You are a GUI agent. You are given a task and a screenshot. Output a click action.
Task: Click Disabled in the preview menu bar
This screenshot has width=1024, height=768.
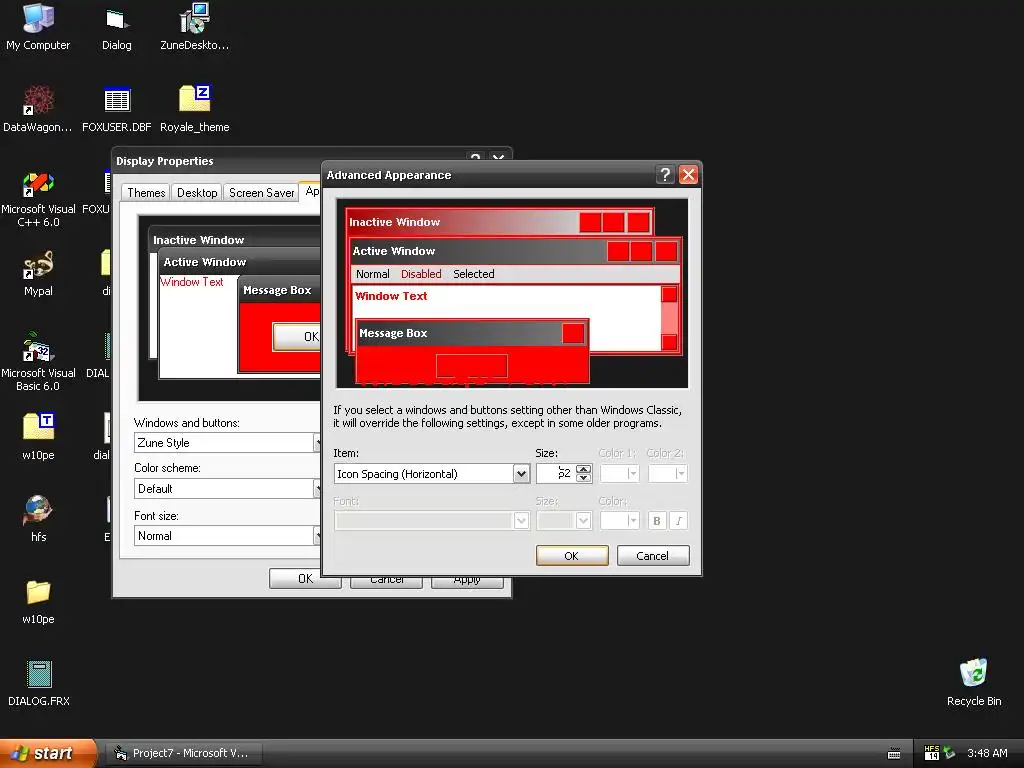click(x=421, y=274)
